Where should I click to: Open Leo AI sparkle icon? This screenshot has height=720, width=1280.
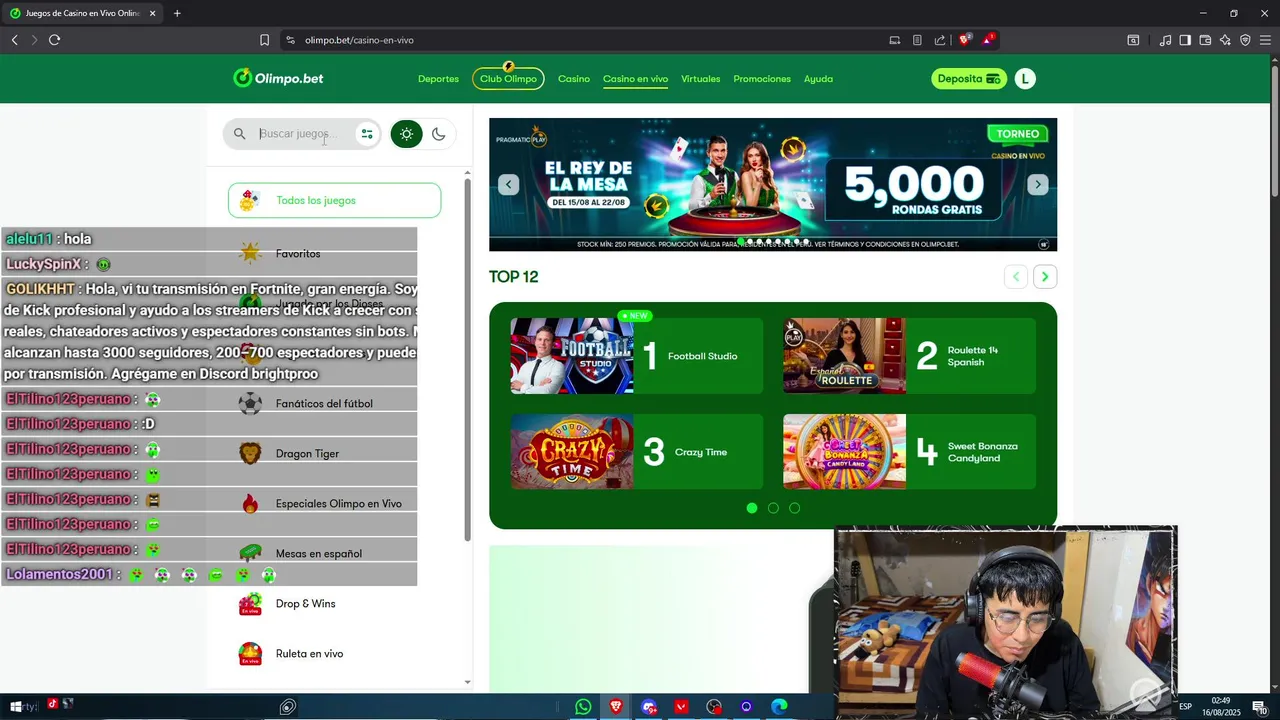1225,40
